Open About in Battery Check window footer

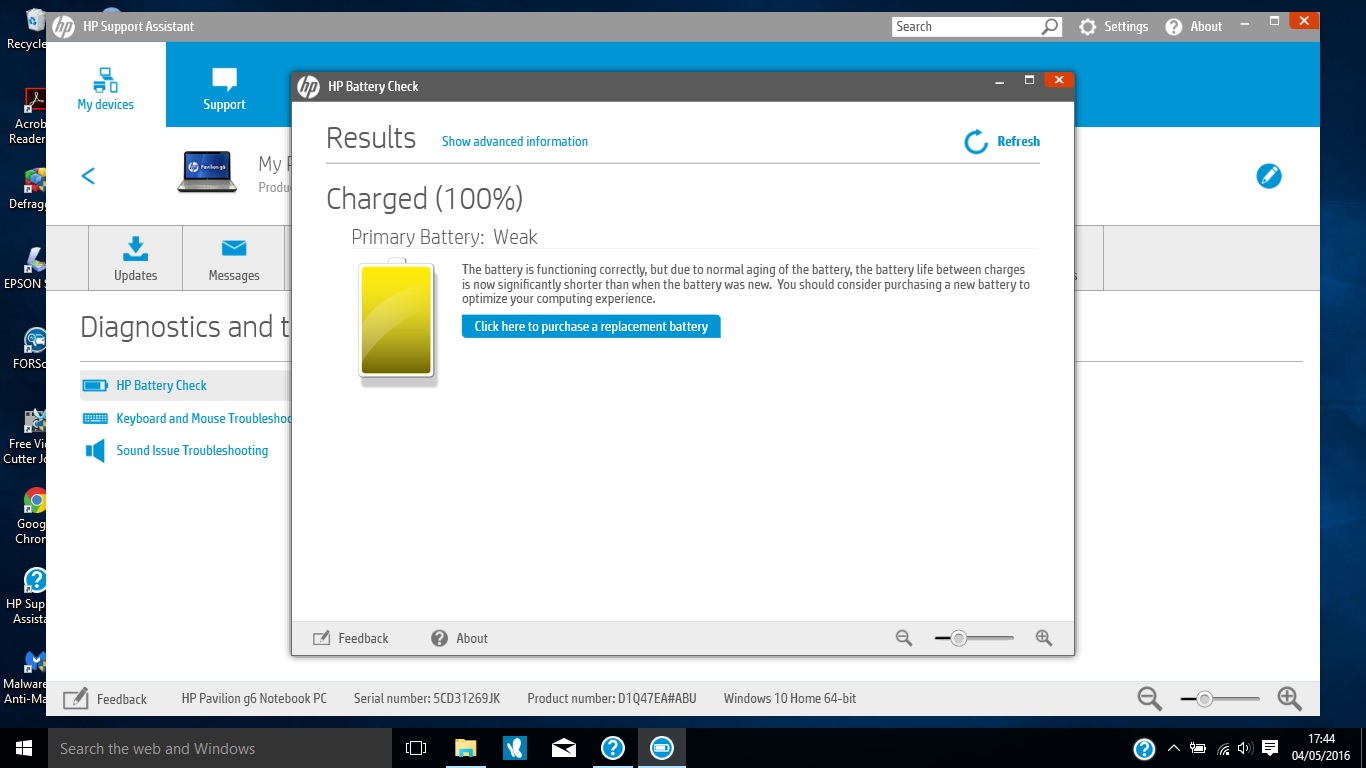click(459, 638)
